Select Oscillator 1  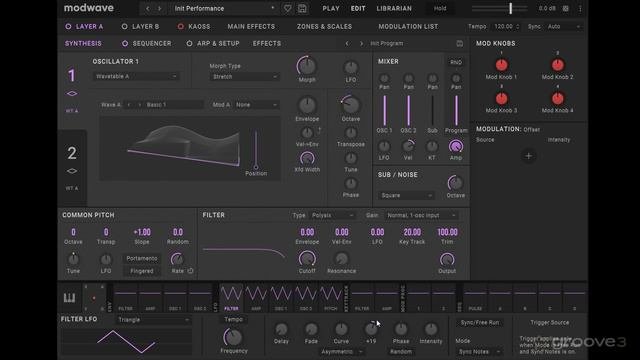[x=72, y=91]
